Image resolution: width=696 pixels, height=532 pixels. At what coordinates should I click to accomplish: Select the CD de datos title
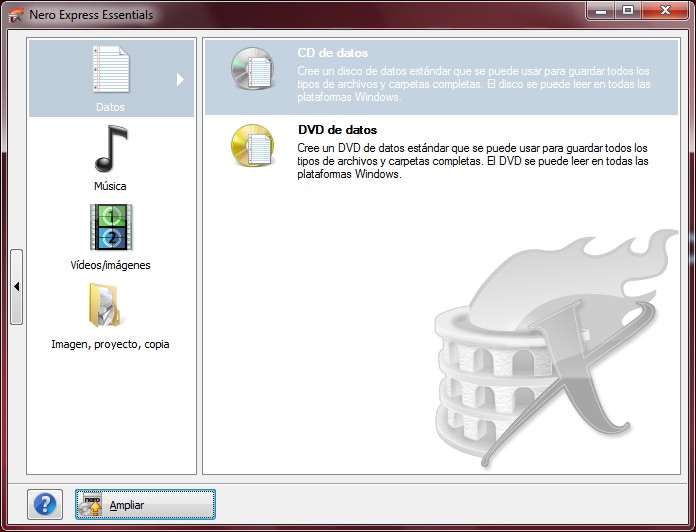pos(332,53)
